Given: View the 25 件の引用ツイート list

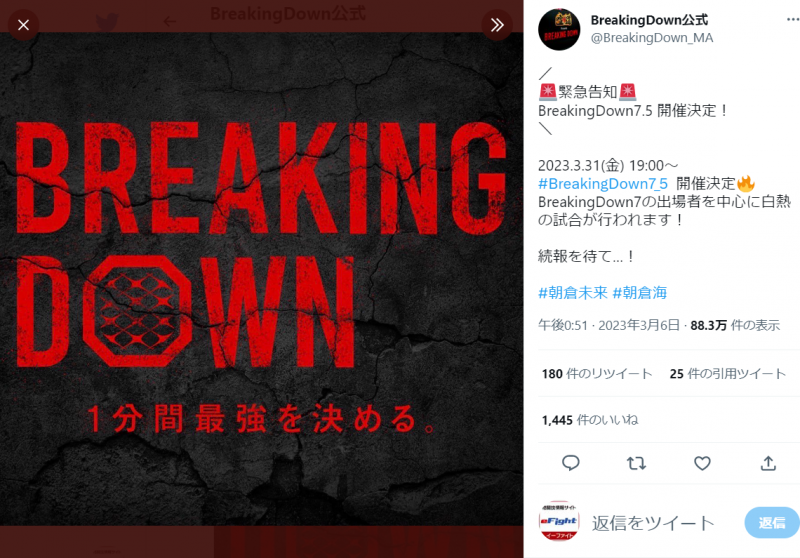Looking at the screenshot, I should [728, 374].
